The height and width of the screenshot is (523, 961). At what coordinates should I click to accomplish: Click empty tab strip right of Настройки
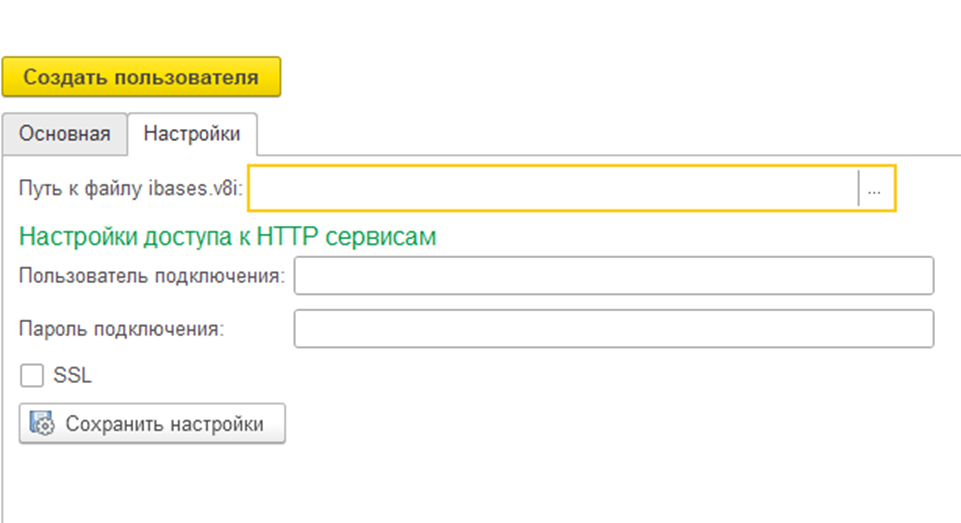point(600,134)
